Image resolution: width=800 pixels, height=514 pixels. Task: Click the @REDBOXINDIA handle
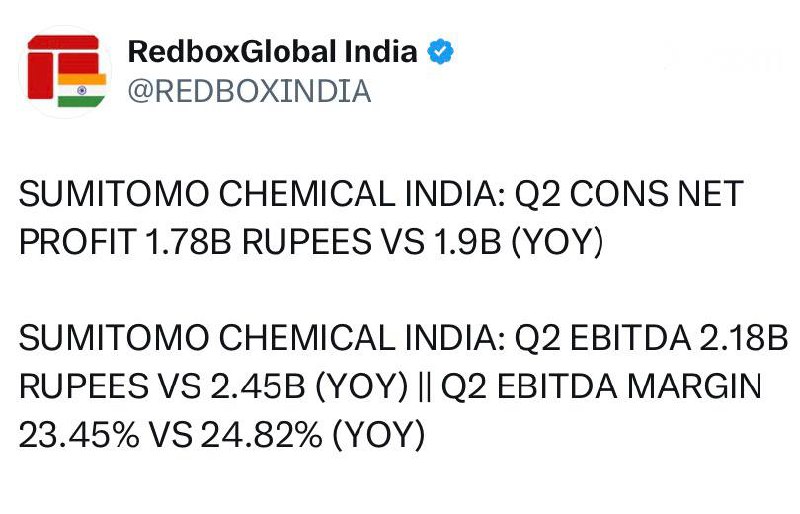coord(249,91)
